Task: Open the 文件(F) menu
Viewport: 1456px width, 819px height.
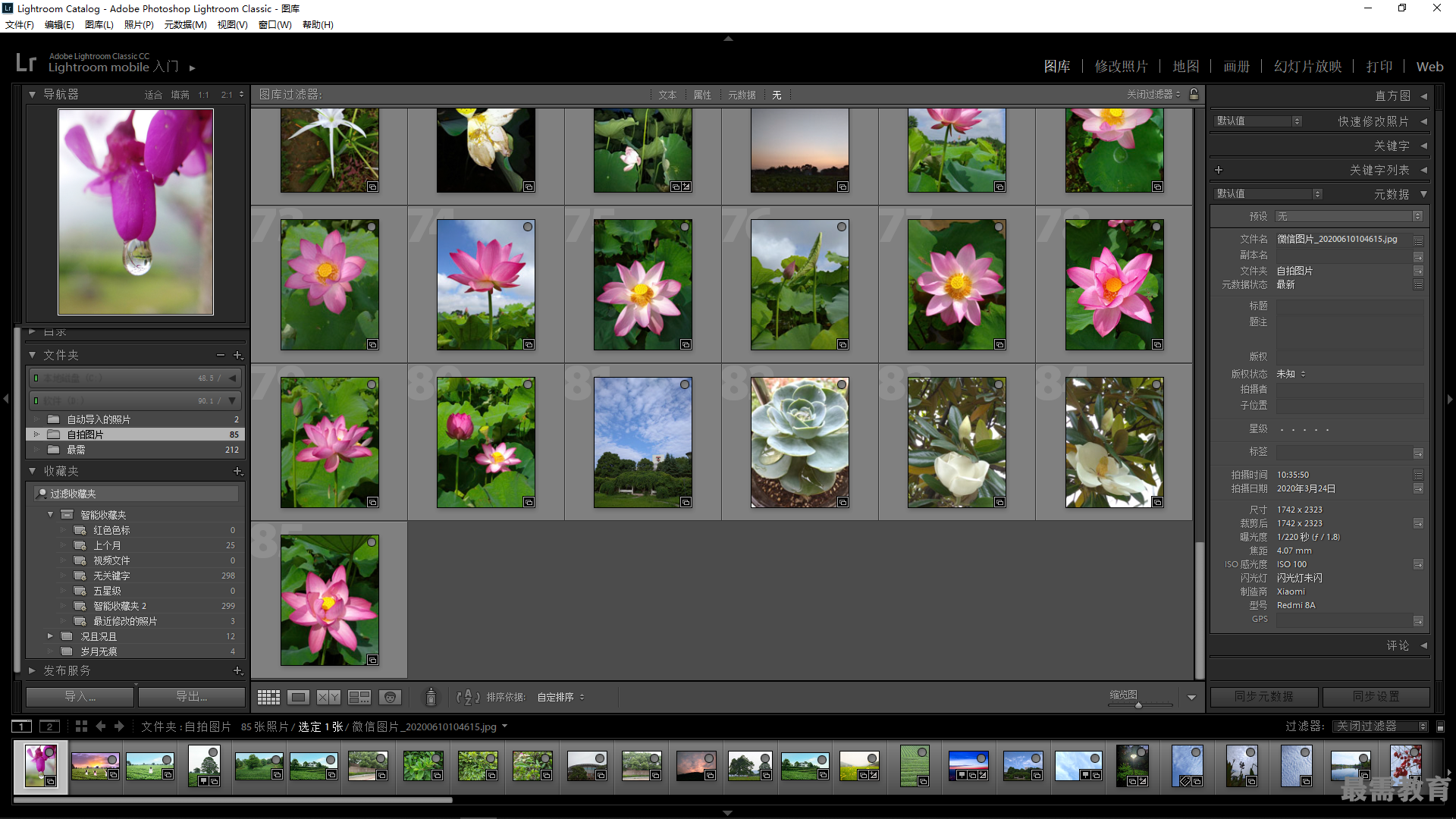Action: 20,25
